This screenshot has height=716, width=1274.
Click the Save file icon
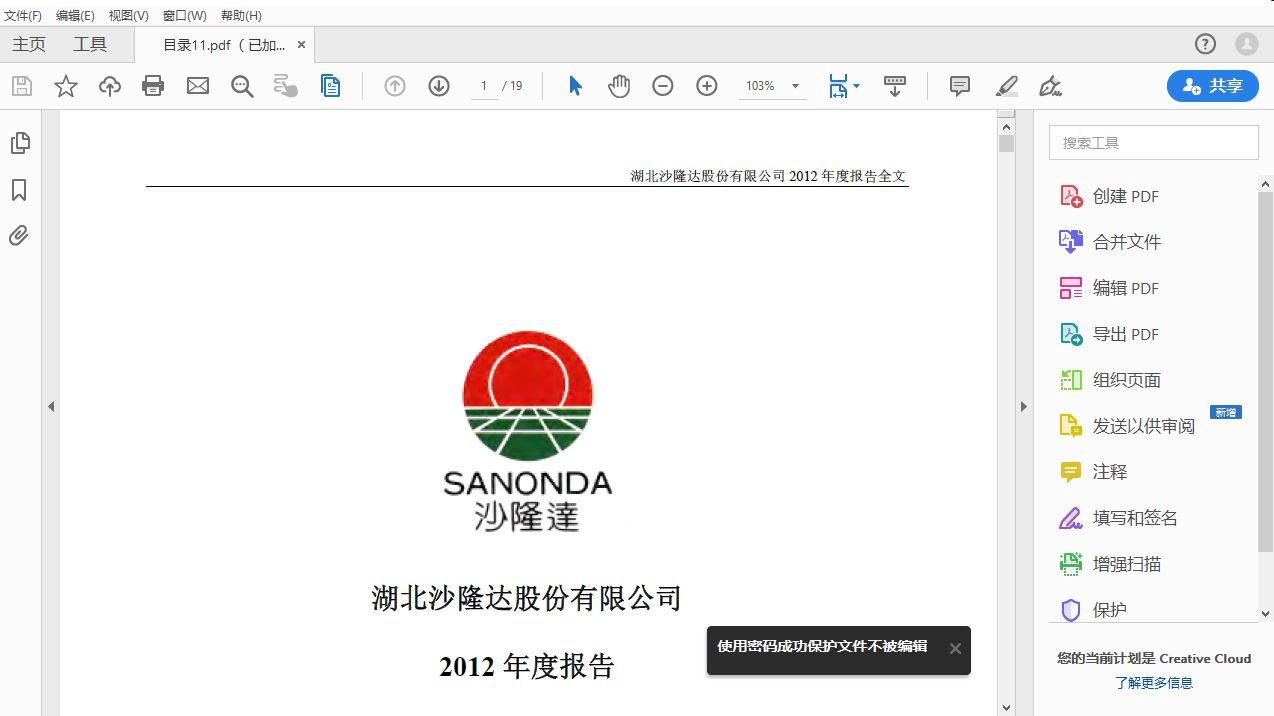click(22, 86)
